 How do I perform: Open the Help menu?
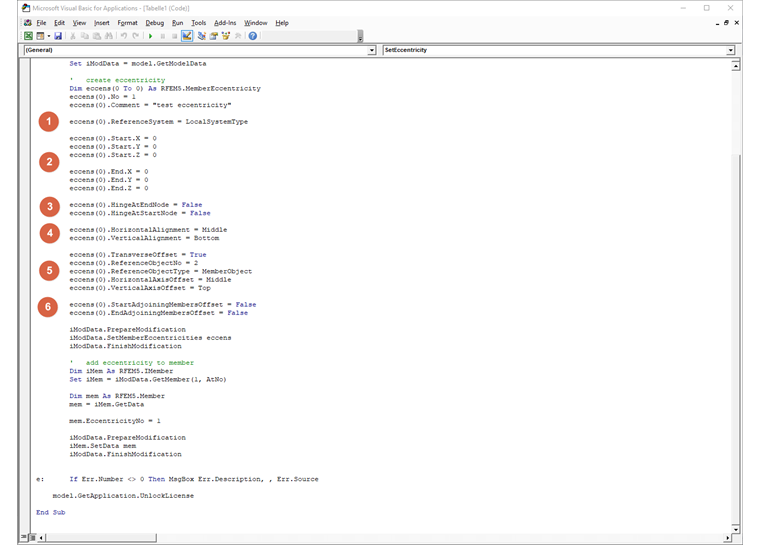(282, 23)
